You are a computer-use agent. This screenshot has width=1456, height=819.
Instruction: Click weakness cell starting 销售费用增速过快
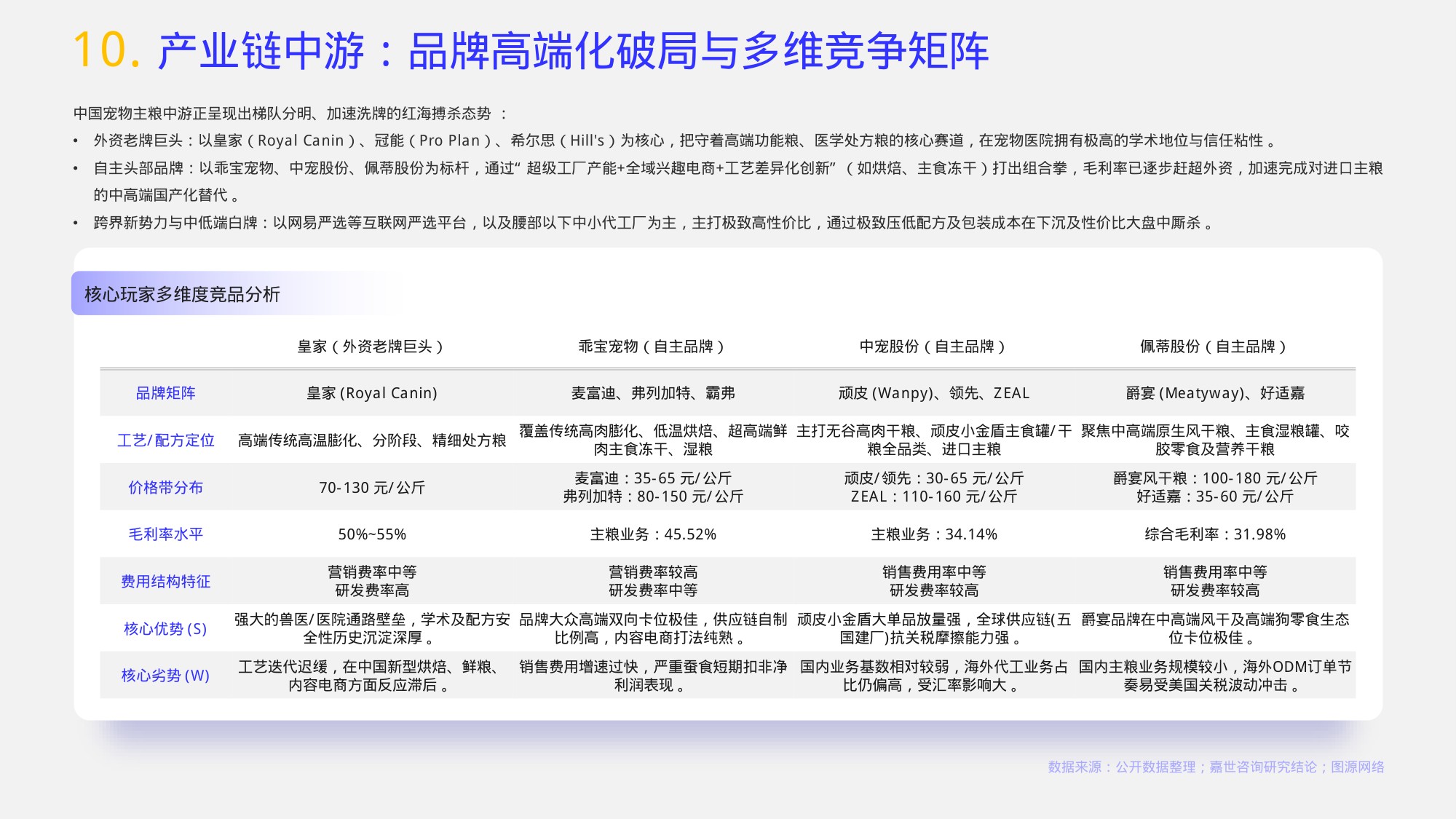(x=653, y=676)
